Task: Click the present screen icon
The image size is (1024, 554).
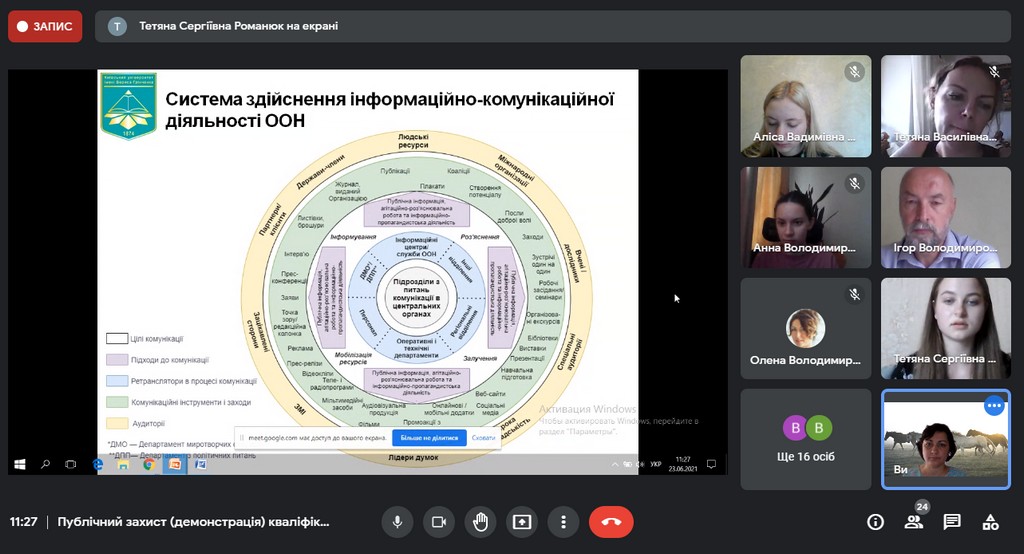Action: tap(521, 521)
